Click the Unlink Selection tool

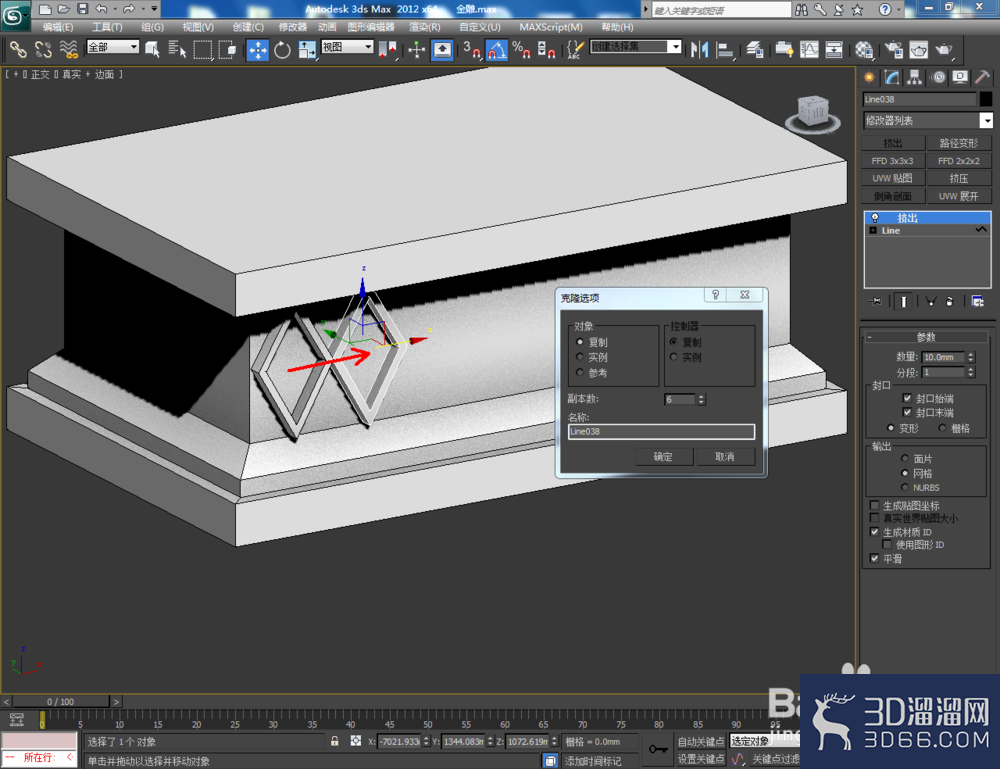43,50
